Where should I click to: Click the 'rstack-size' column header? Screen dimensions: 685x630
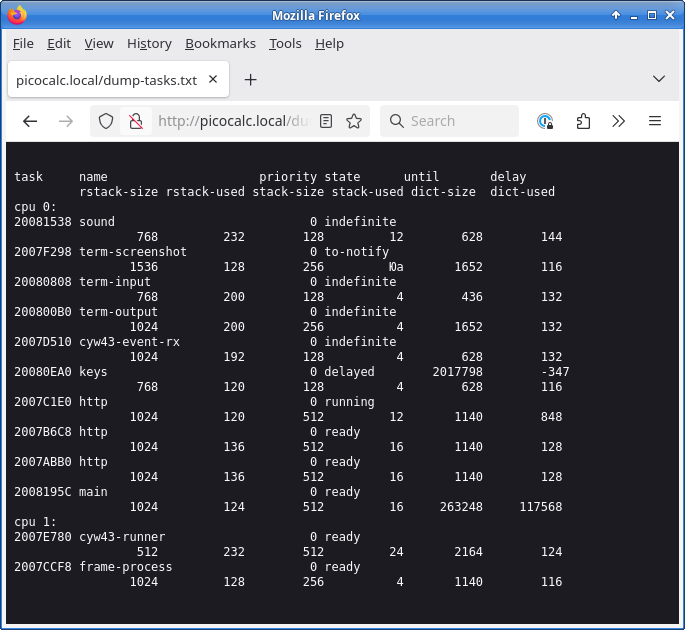click(118, 192)
